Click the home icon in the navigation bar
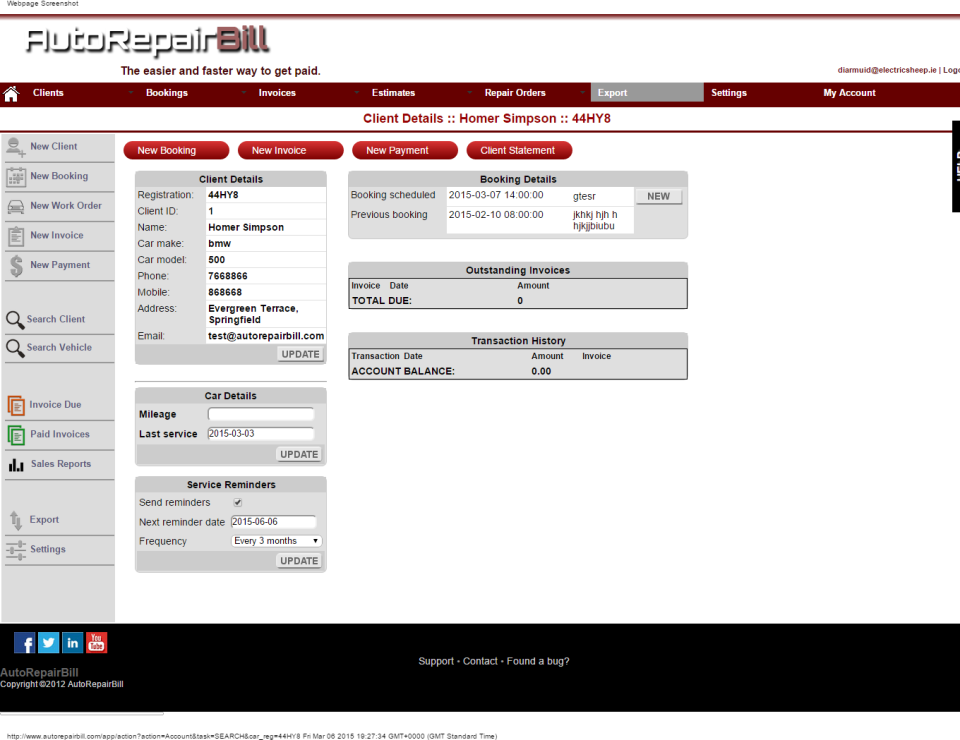Viewport: 960px width, 740px height. click(x=10, y=92)
